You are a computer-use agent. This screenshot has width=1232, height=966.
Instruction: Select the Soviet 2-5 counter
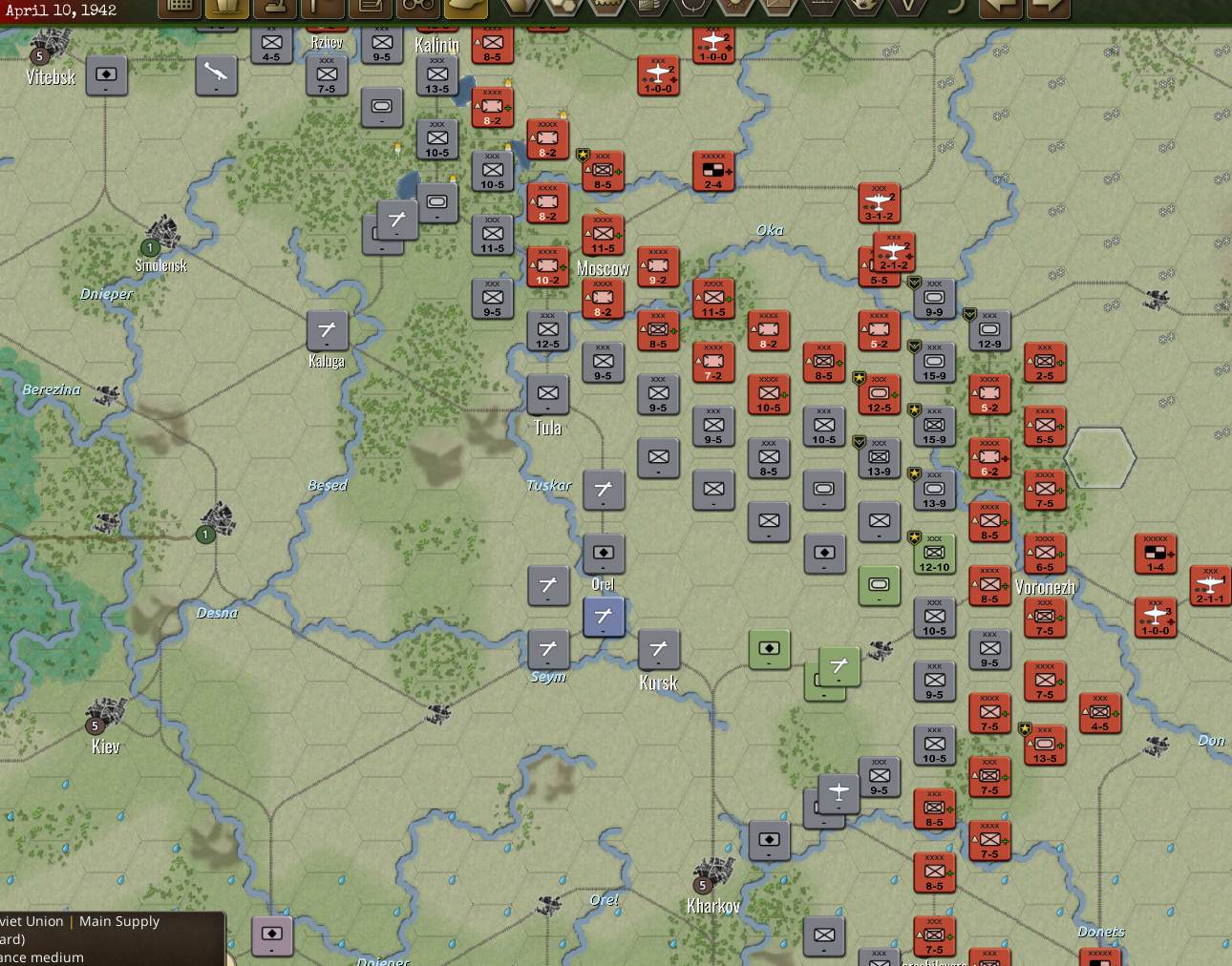tap(1045, 363)
